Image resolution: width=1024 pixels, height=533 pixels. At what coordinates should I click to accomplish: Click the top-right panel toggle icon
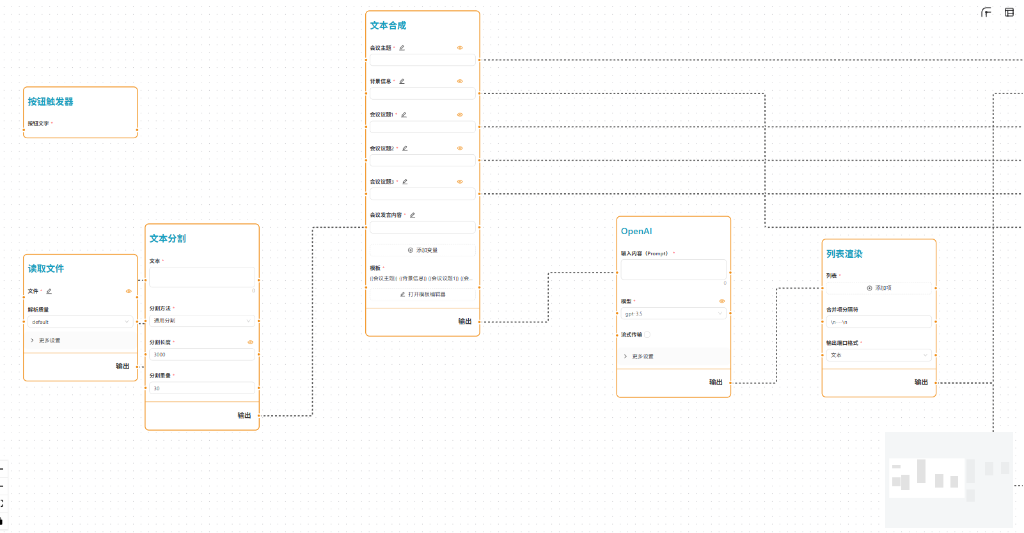pos(1009,12)
